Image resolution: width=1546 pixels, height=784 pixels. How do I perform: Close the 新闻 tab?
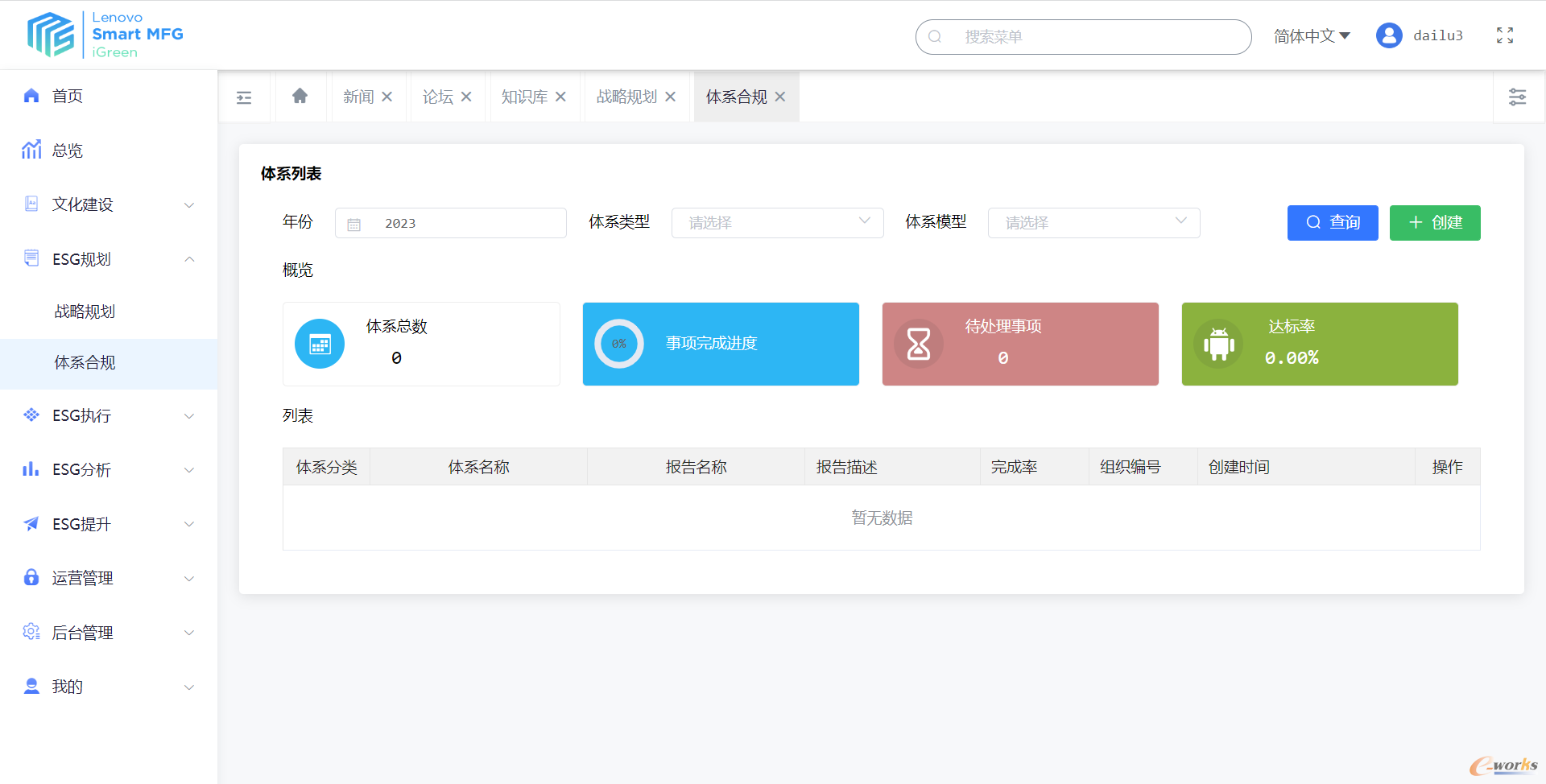point(387,97)
